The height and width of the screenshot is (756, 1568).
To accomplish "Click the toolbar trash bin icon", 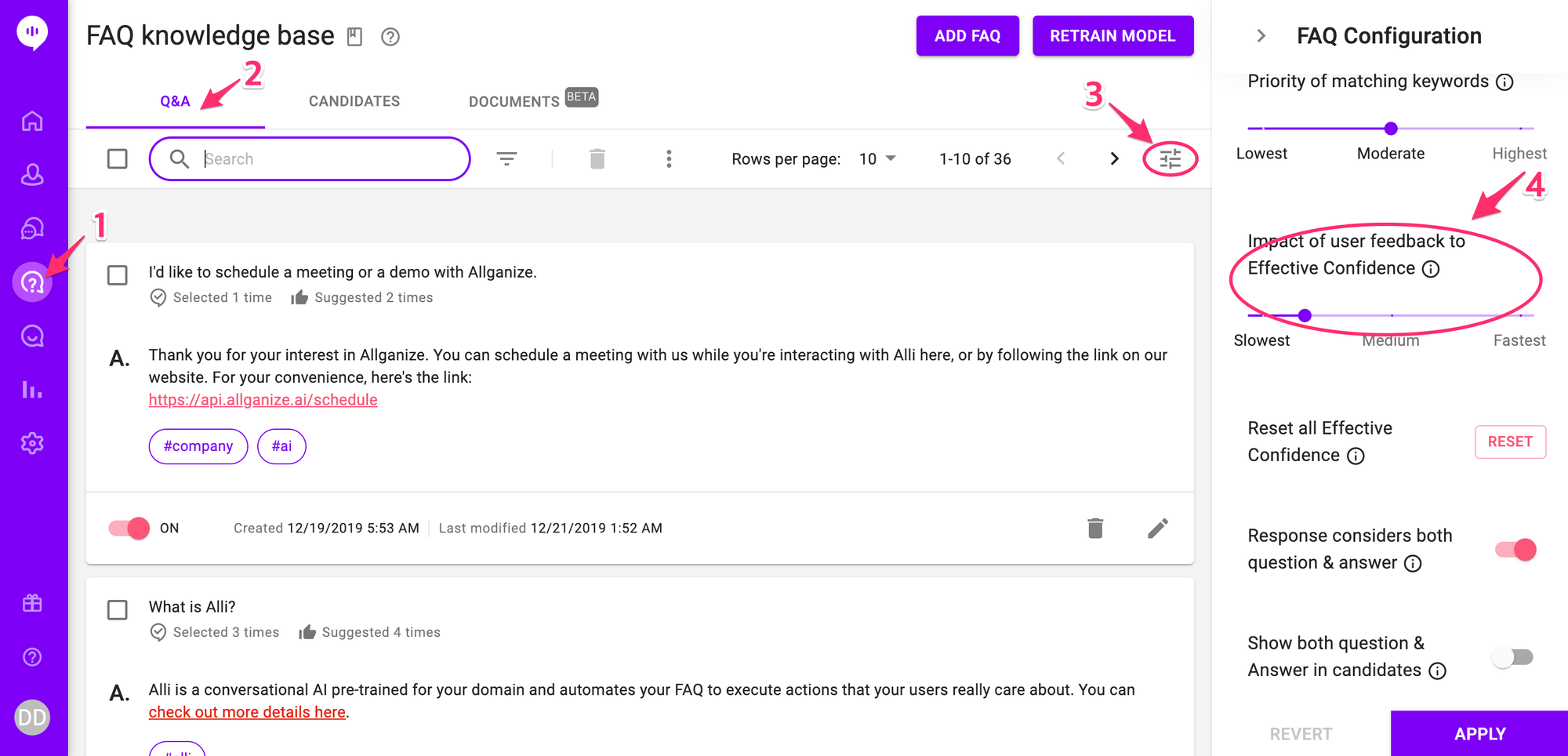I will 597,159.
